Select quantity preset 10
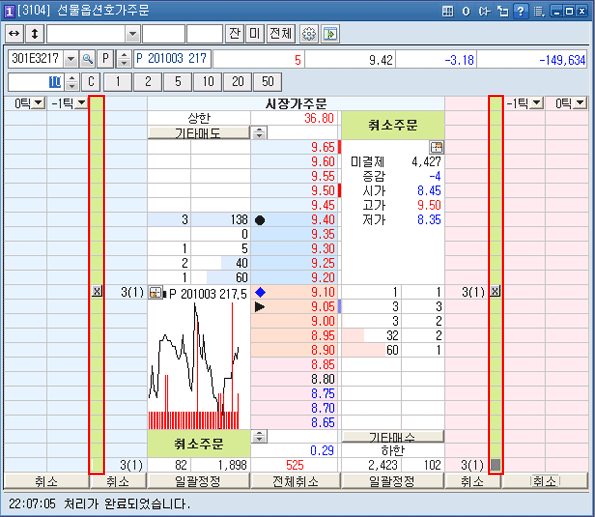Screen dimensions: 595x517 (x=208, y=82)
